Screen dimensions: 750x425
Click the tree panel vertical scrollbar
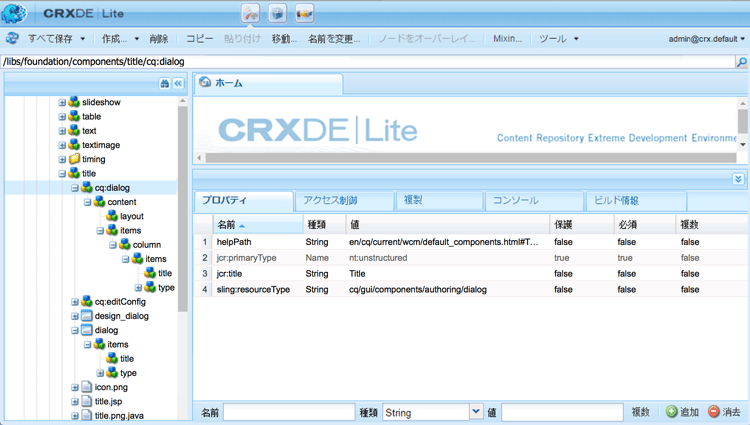(x=182, y=208)
